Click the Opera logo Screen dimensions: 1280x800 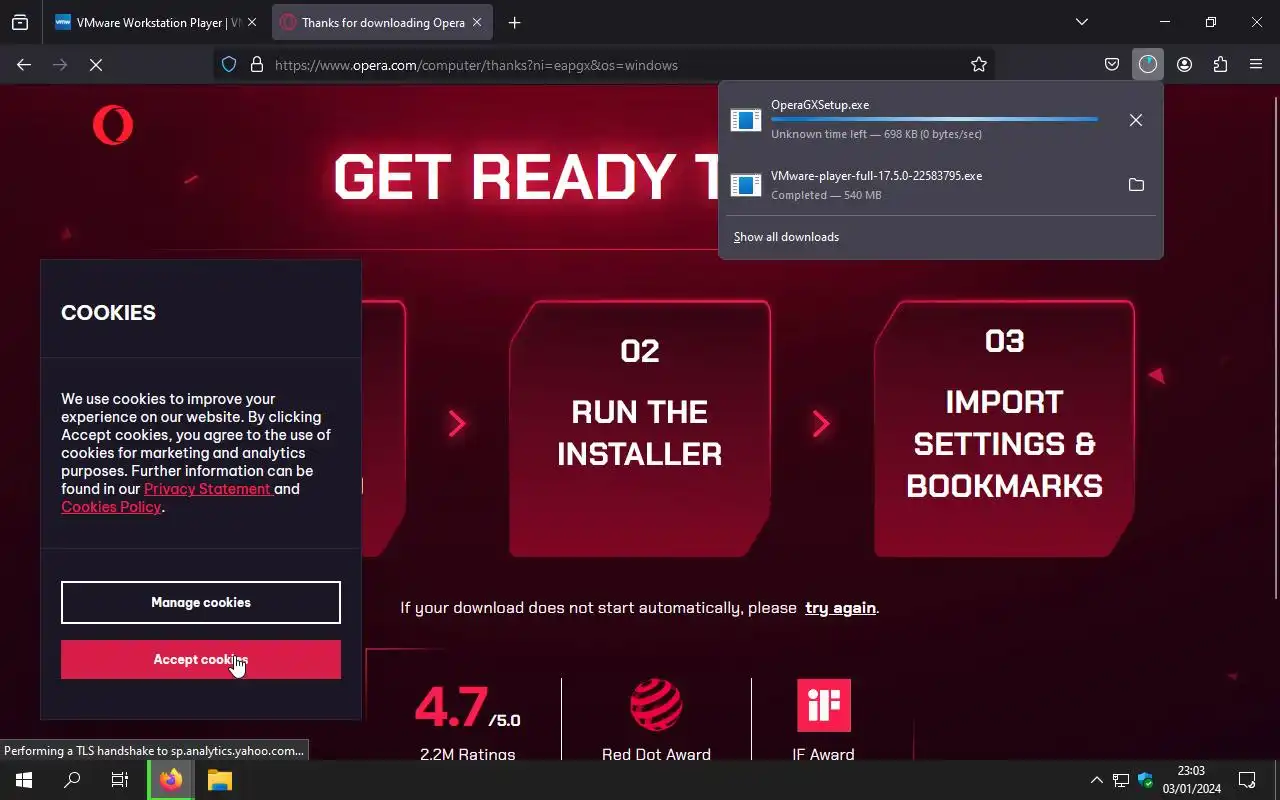click(x=113, y=125)
